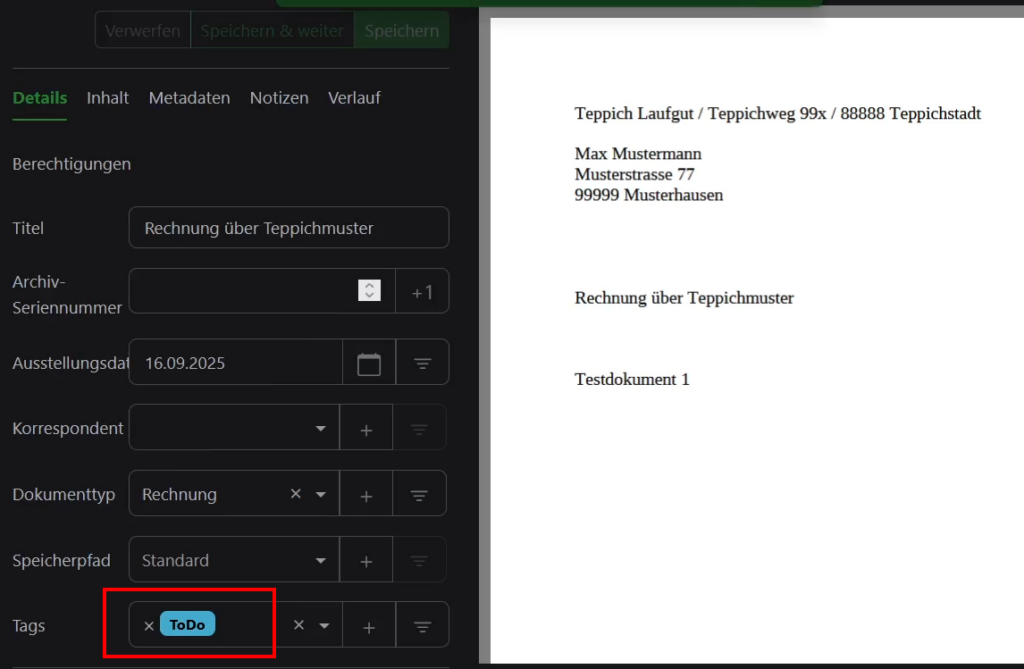This screenshot has width=1024, height=669.
Task: Click the ToDo tag badge
Action: (187, 625)
